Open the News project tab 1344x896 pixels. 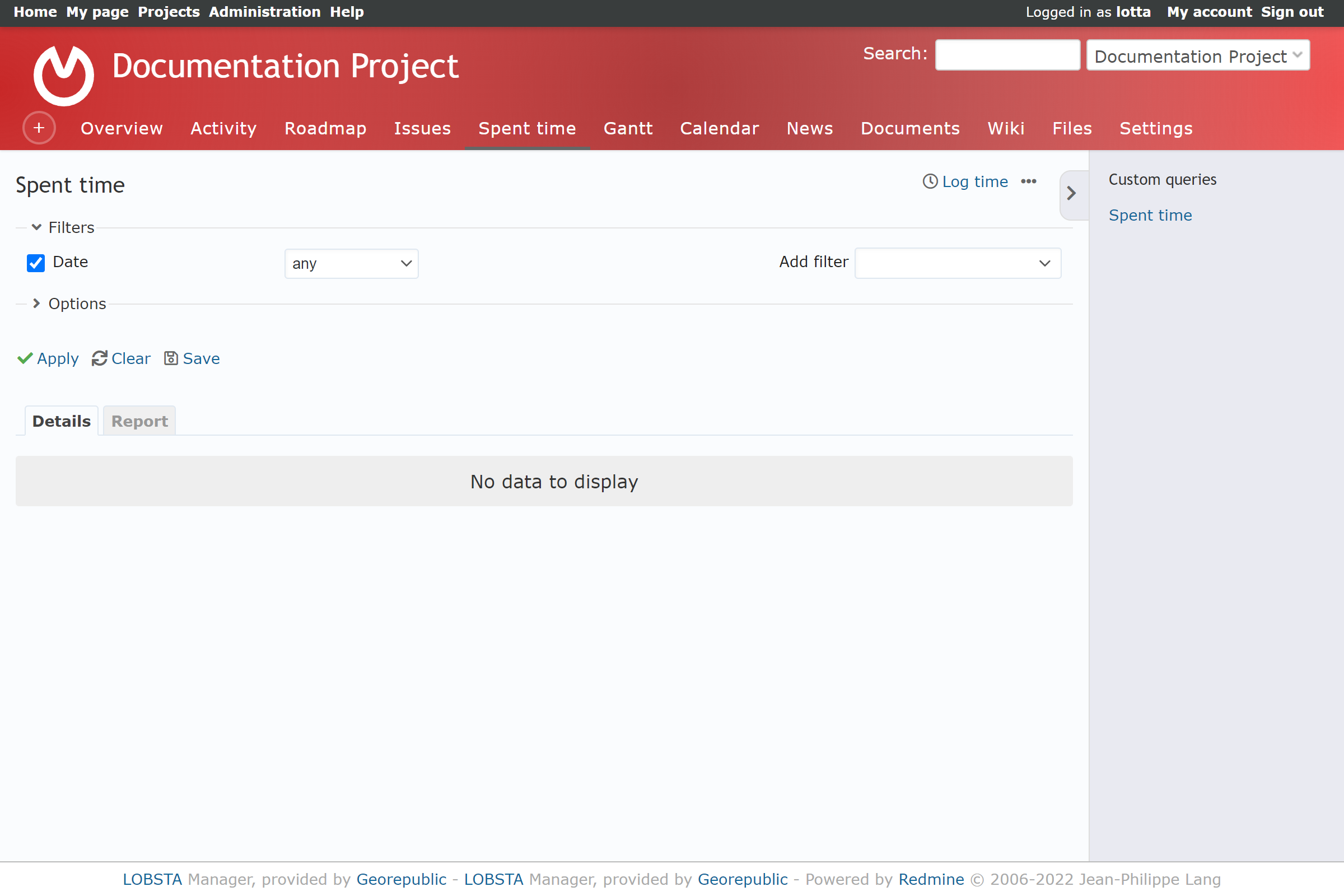pos(810,129)
